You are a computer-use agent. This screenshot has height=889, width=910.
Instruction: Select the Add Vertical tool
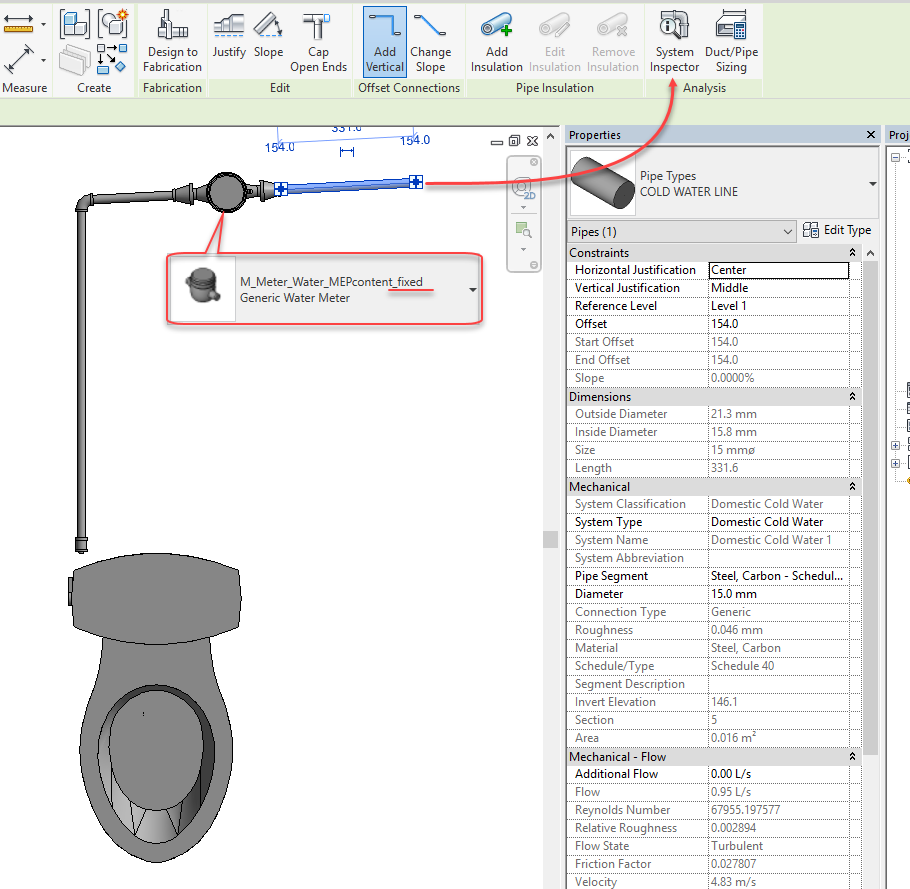point(384,41)
